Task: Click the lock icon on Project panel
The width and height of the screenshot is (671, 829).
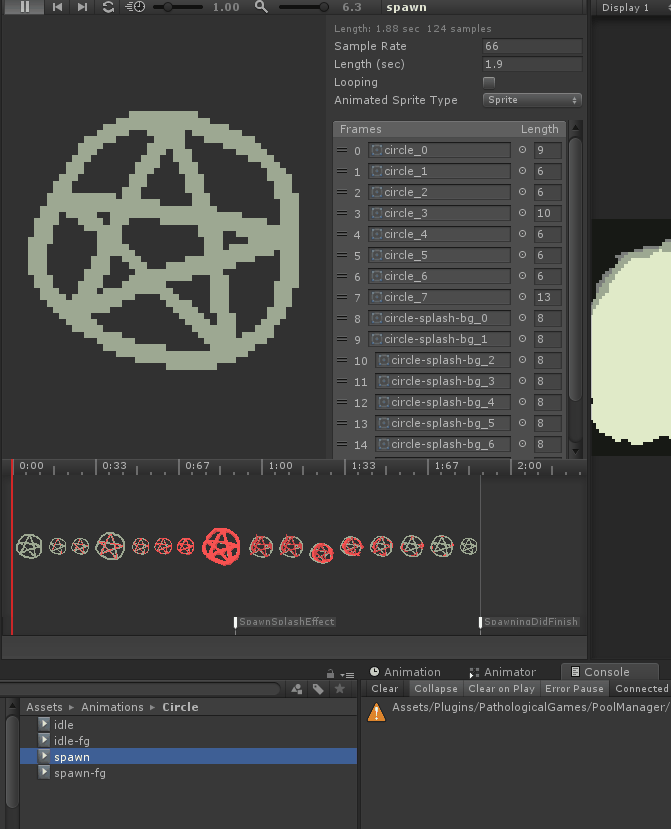Action: pos(330,673)
